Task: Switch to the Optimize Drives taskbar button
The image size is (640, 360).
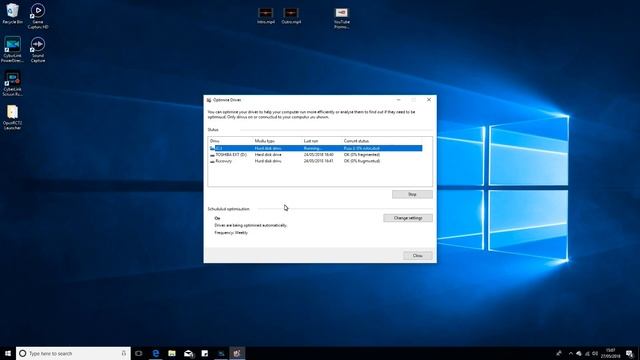Action: click(x=237, y=353)
